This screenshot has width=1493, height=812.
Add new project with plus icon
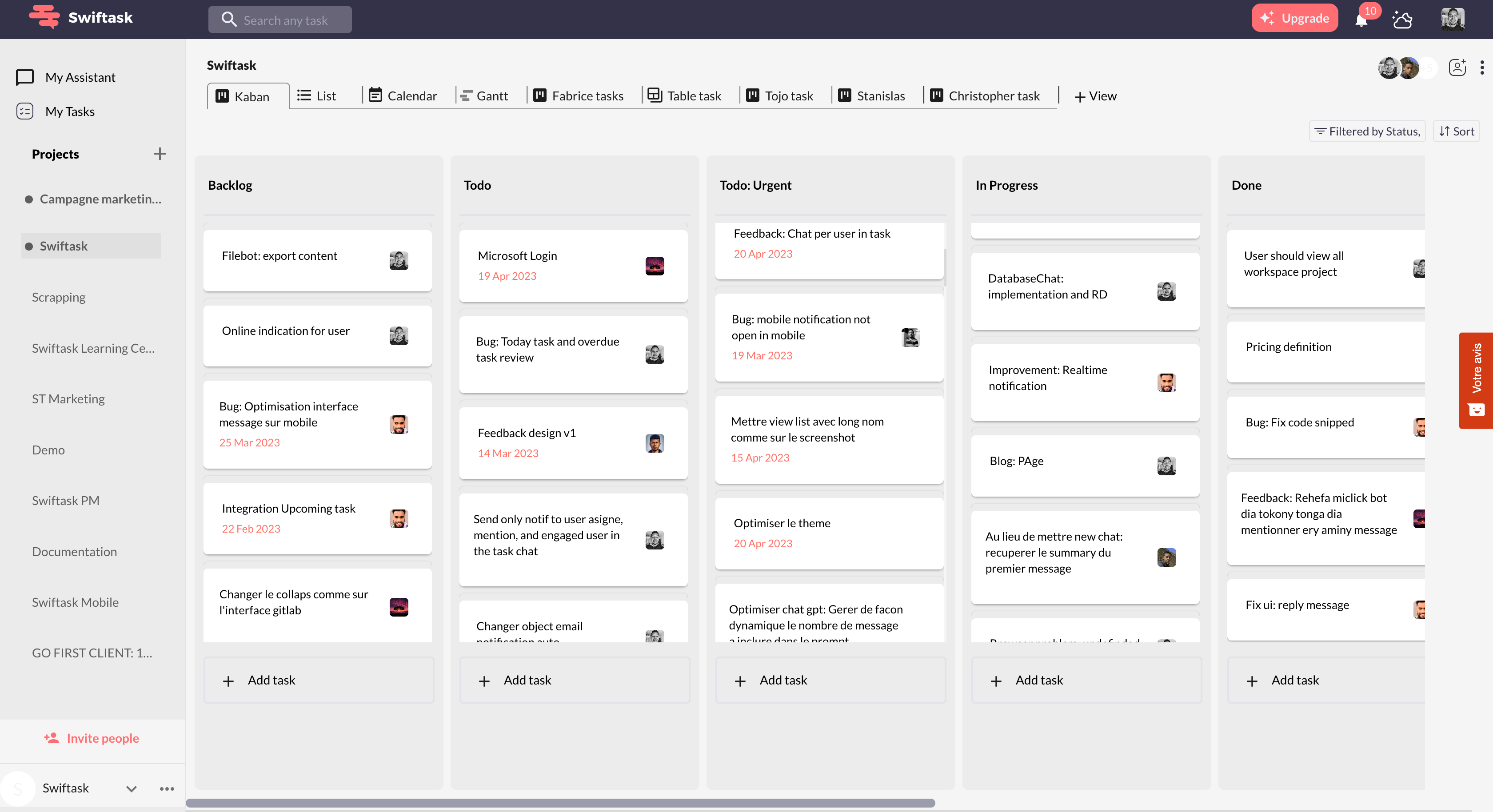[160, 154]
